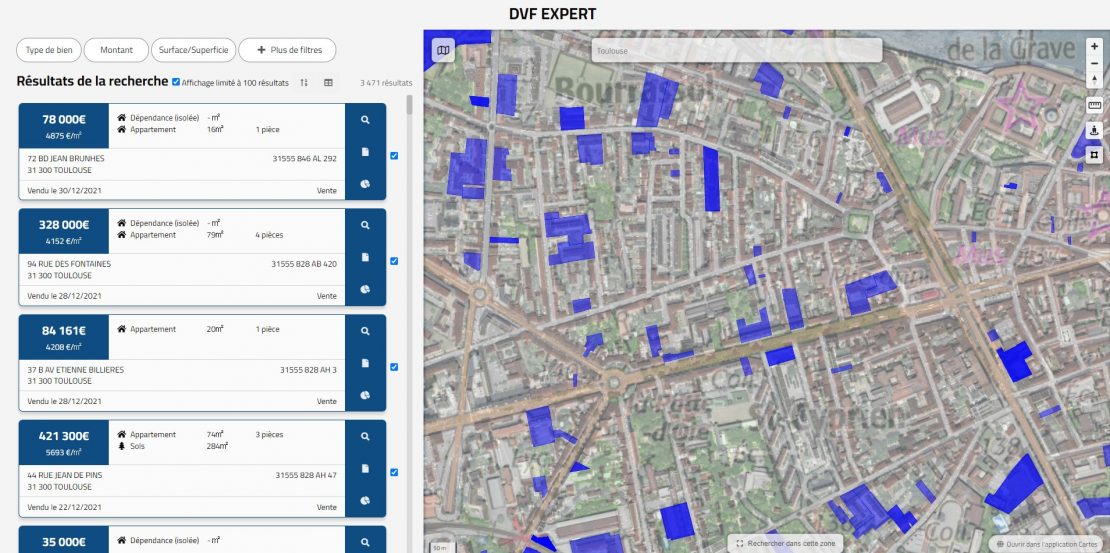Show statistics chart for 328 000€ sale
The height and width of the screenshot is (553, 1110).
(x=365, y=289)
